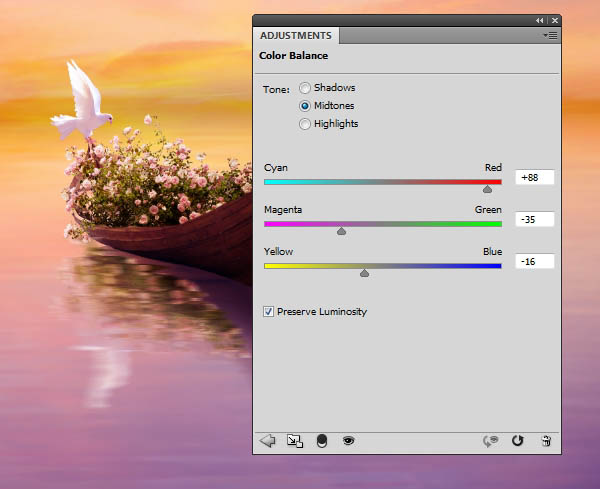This screenshot has height=489, width=600.
Task: Click the Magenta-Green value field showing -35
Action: pos(535,219)
